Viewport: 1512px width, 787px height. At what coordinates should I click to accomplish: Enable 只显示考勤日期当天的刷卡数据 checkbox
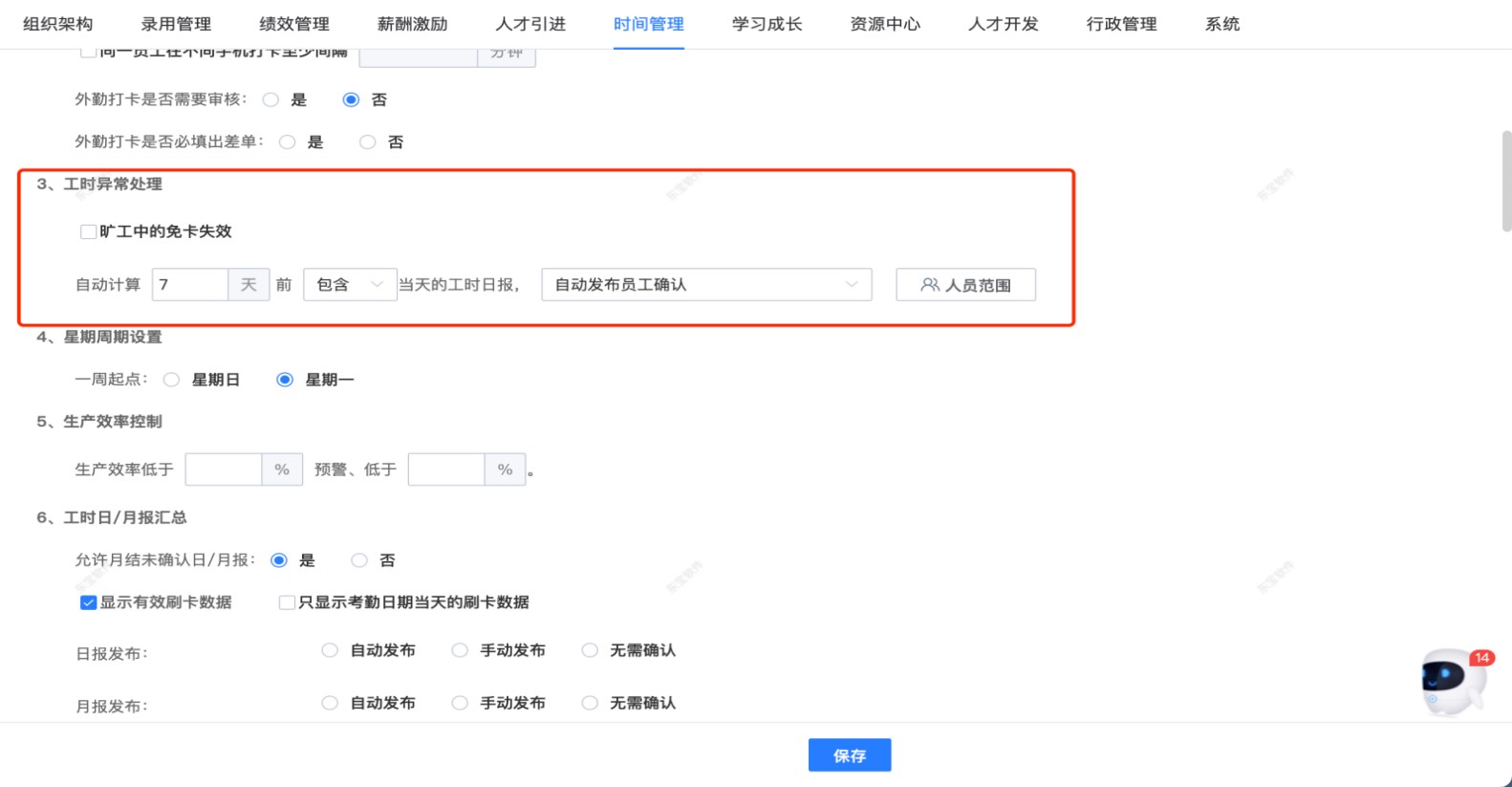287,602
